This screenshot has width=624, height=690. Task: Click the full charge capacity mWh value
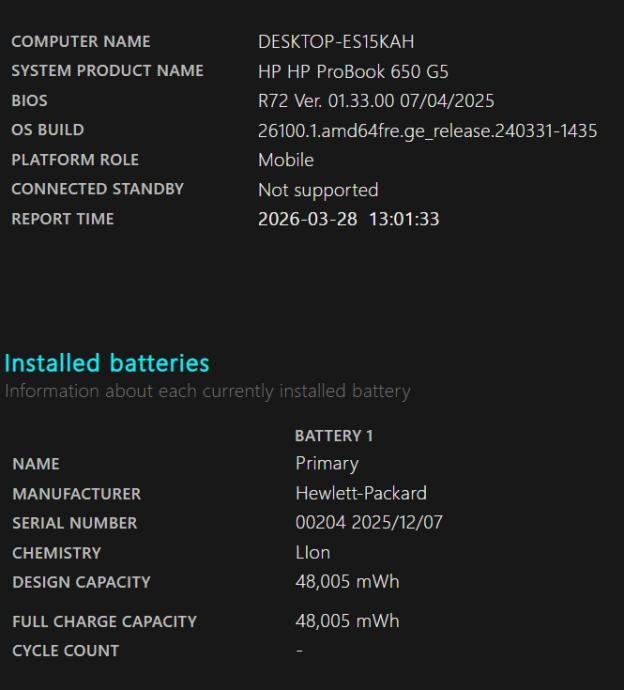[347, 621]
